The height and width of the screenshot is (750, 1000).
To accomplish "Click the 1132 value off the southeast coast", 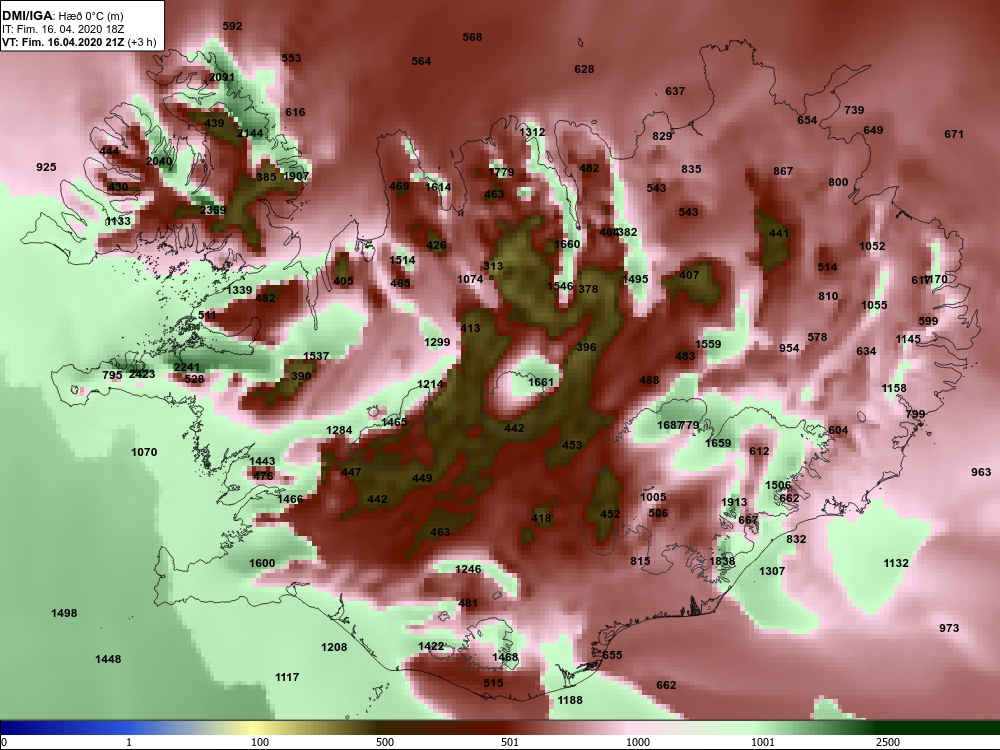I will coord(896,563).
